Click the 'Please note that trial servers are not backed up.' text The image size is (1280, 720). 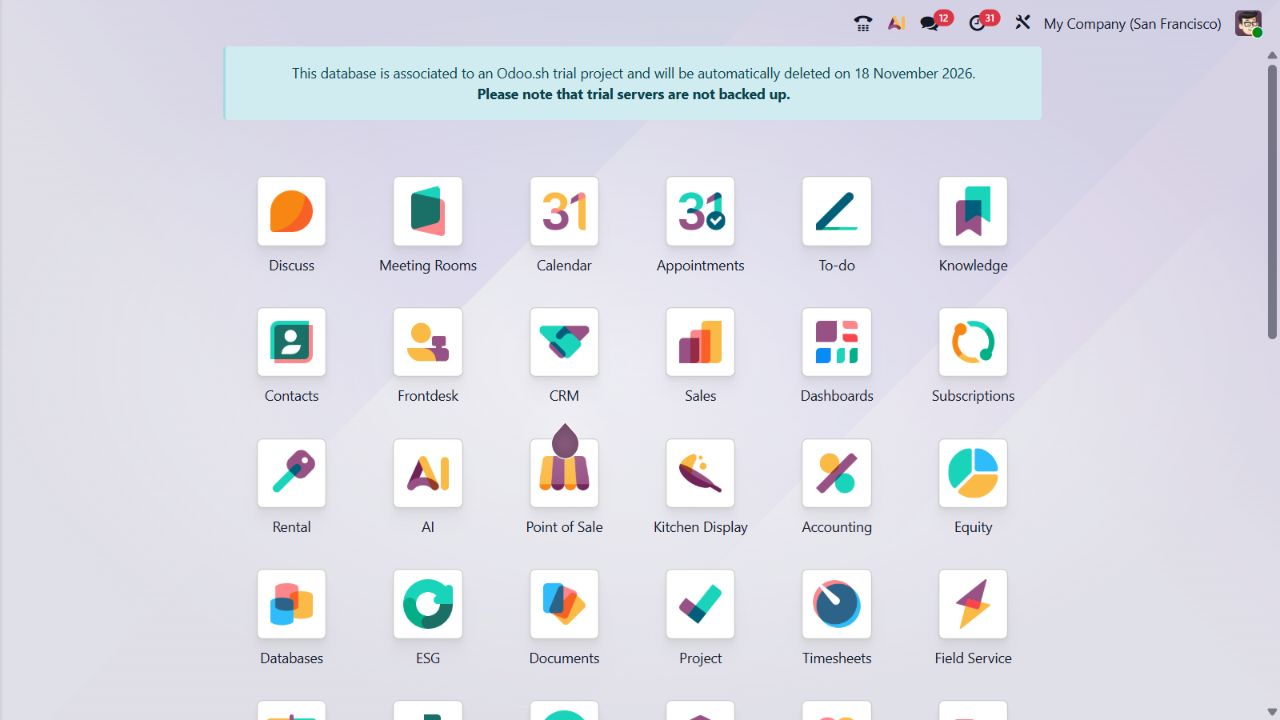tap(633, 94)
